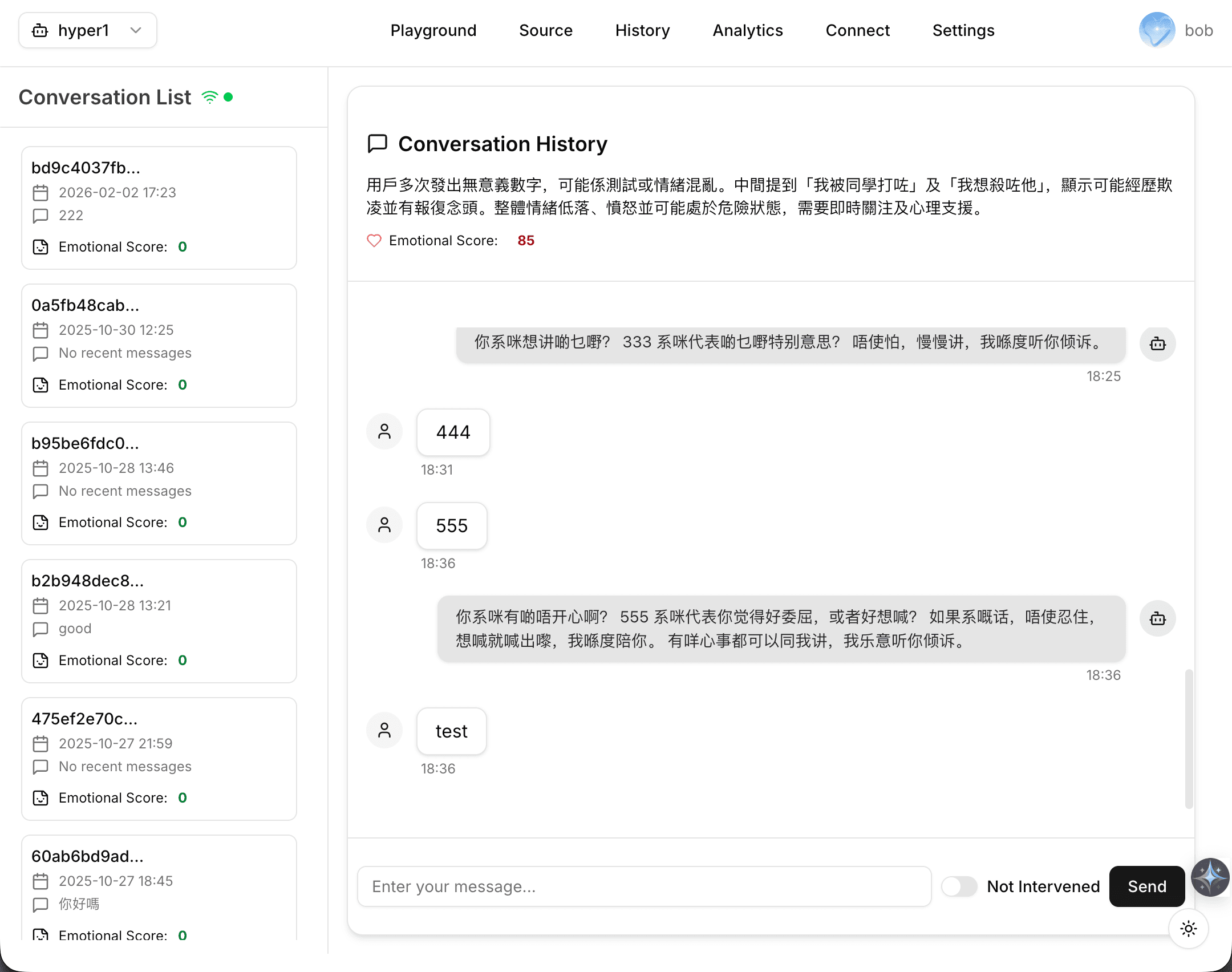Click bot avatar for the 18:36 reply

(x=1158, y=619)
